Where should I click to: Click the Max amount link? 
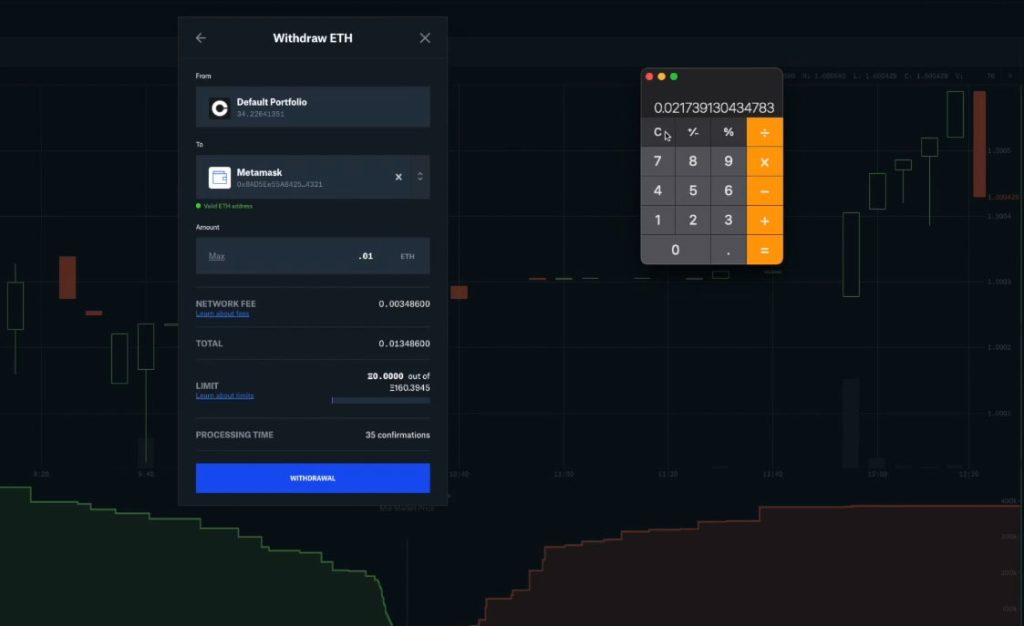[217, 256]
